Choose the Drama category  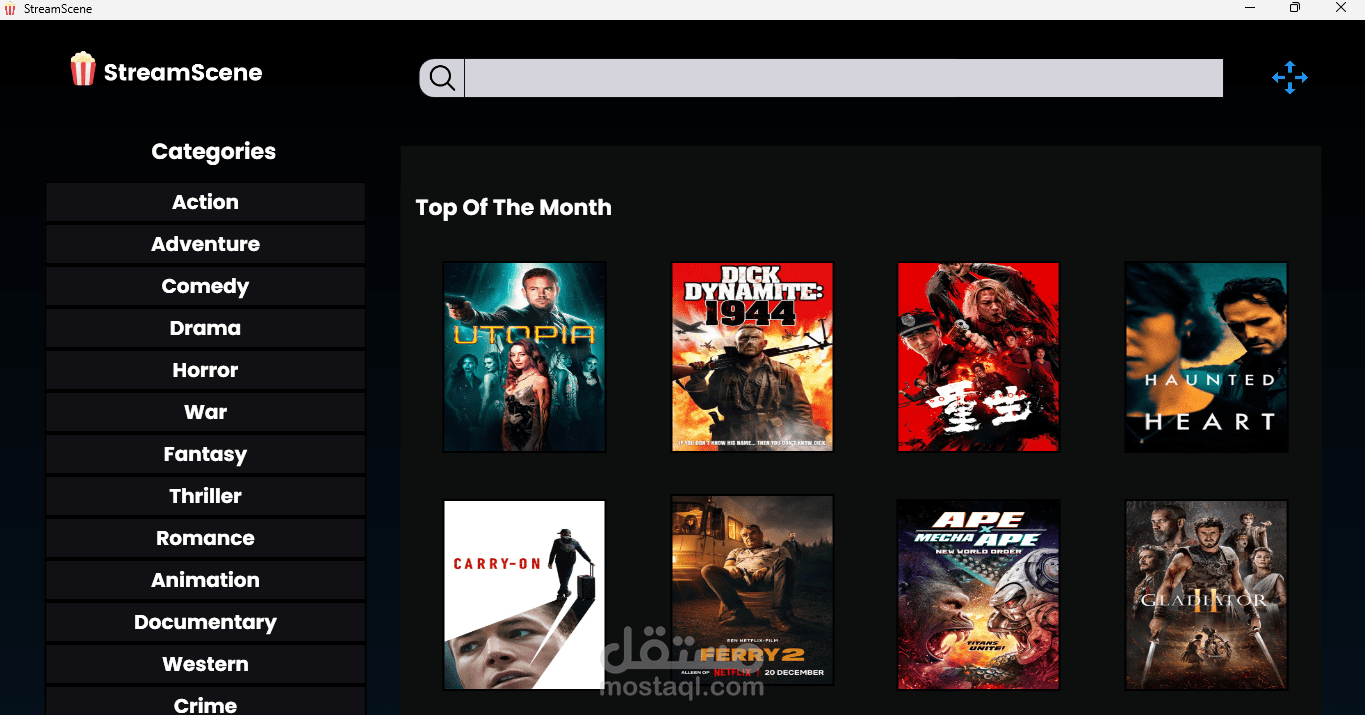[205, 328]
